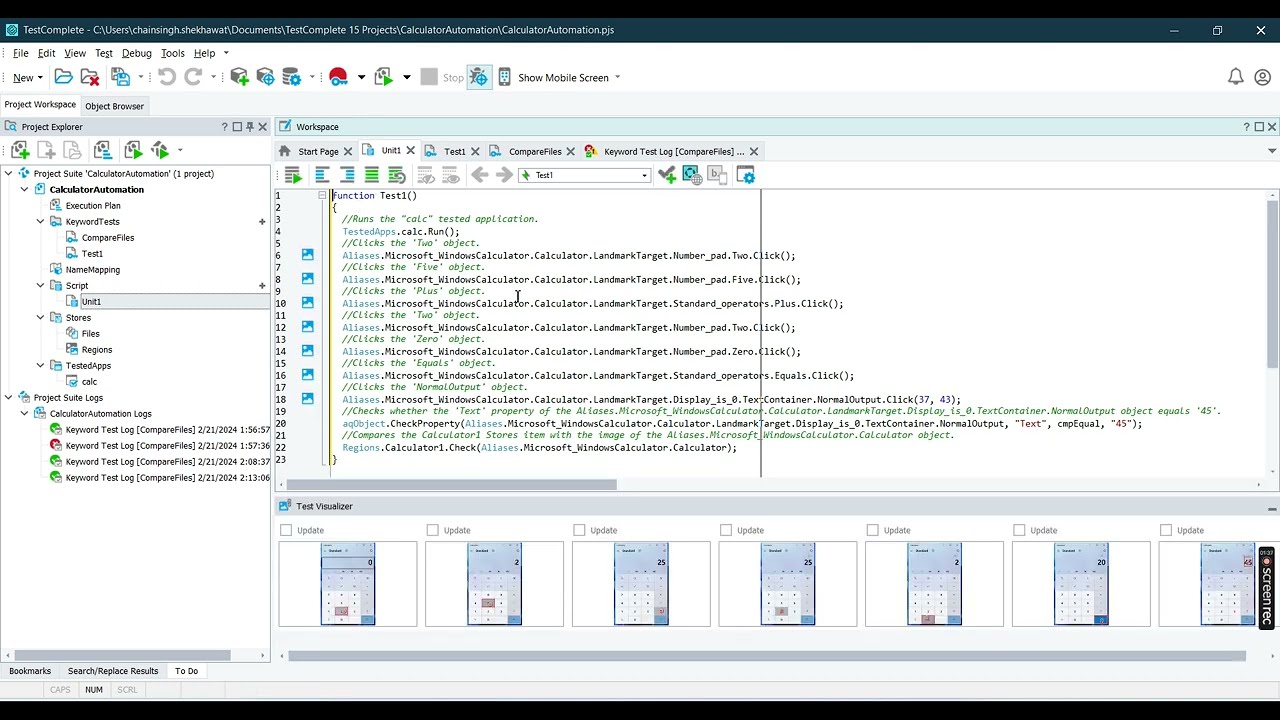Image resolution: width=1280 pixels, height=720 pixels.
Task: Tick the Update checkbox of first visualizer frame
Action: coord(286,530)
